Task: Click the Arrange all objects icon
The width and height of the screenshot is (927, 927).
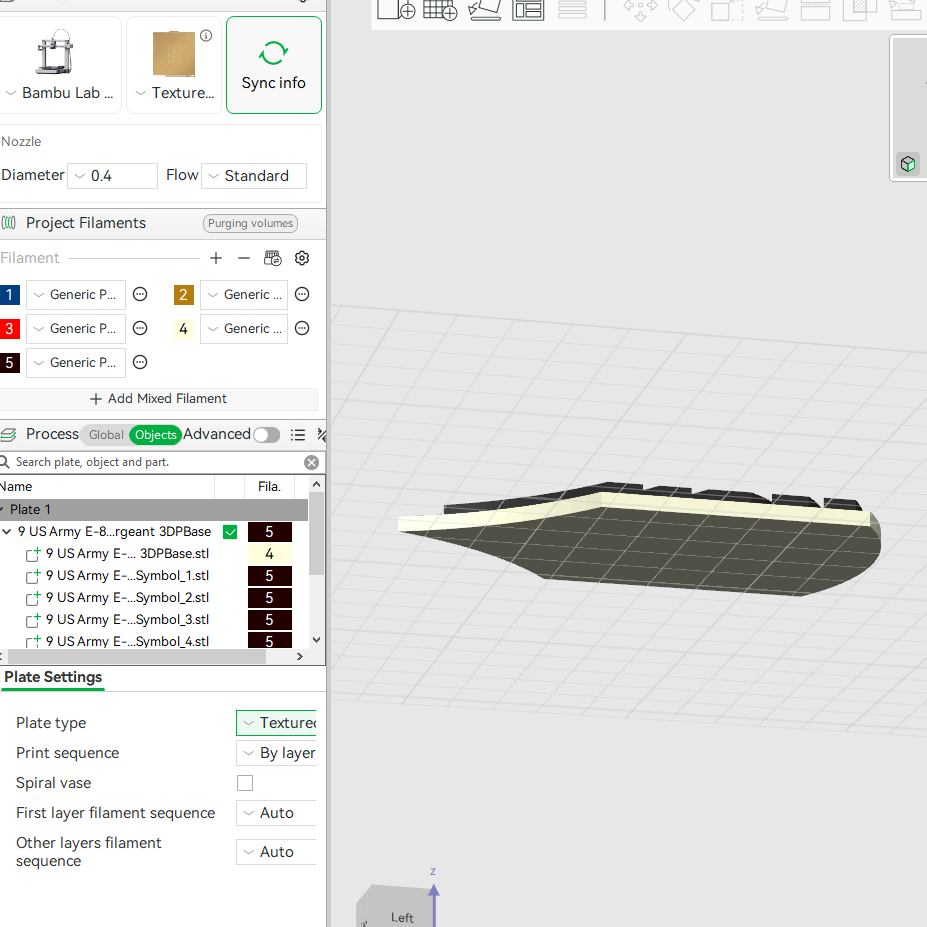Action: click(528, 9)
